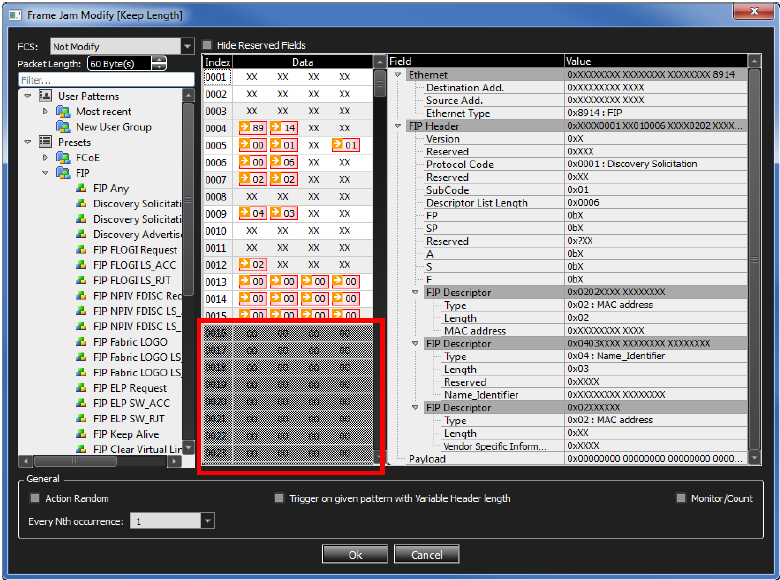
Task: Enable the Hide Reserved Fields checkbox
Action: [207, 45]
